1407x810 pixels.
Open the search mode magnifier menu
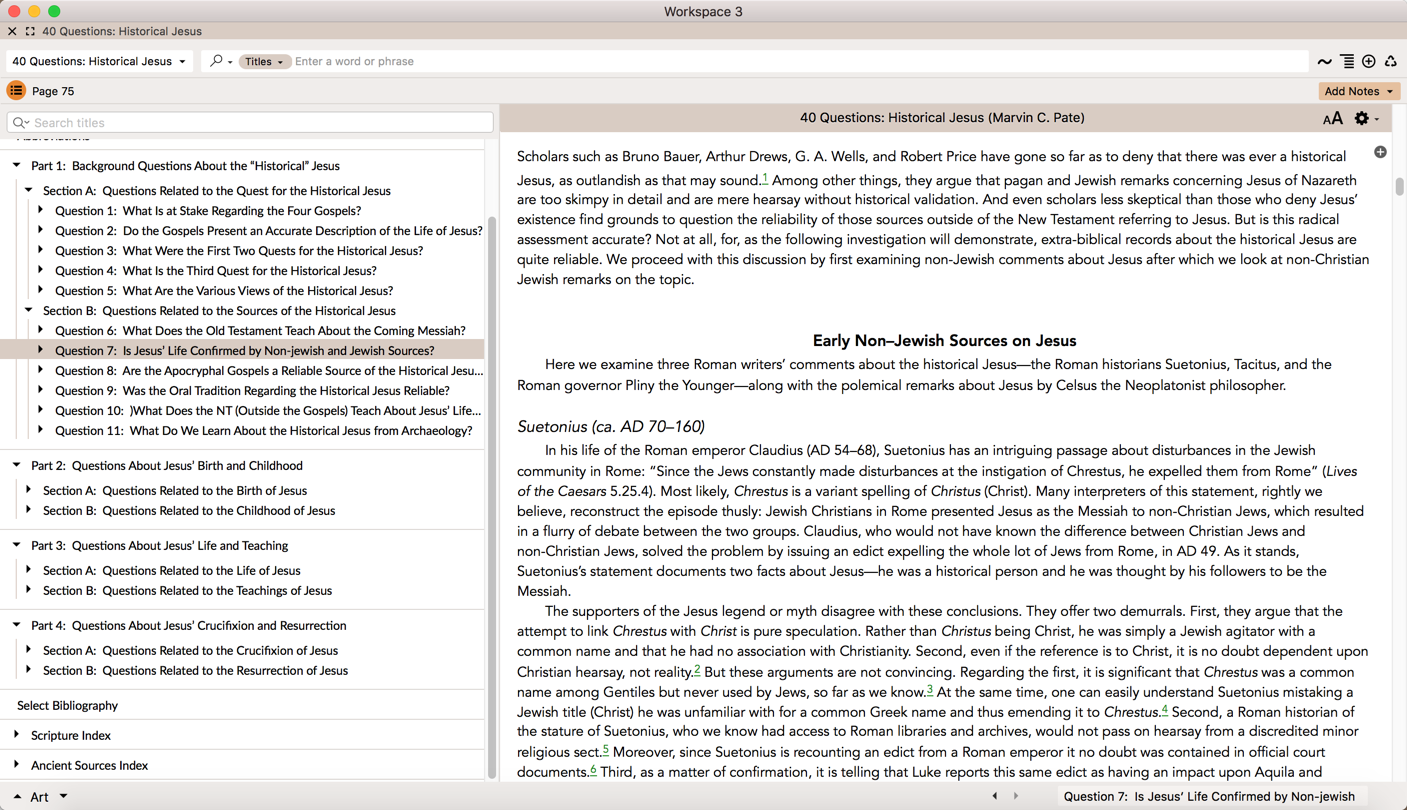[x=221, y=61]
